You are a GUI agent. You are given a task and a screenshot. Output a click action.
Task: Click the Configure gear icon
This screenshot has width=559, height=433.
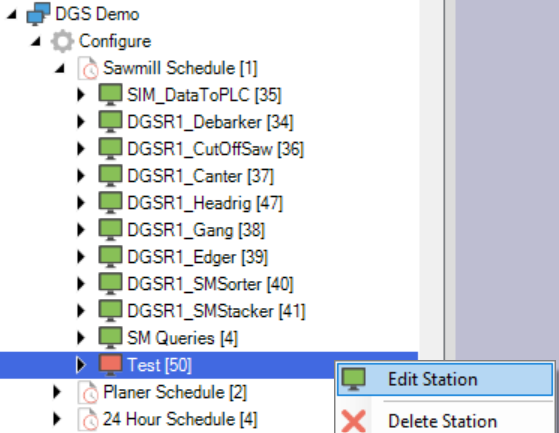(x=62, y=41)
